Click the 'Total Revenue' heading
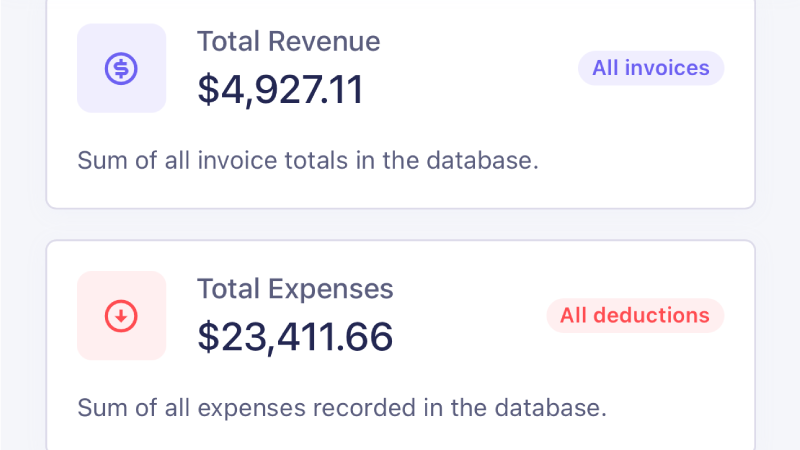The width and height of the screenshot is (800, 450). (x=288, y=42)
